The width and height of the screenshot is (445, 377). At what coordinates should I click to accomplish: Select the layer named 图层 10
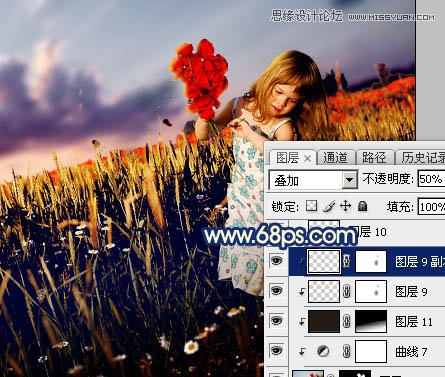[x=371, y=231]
